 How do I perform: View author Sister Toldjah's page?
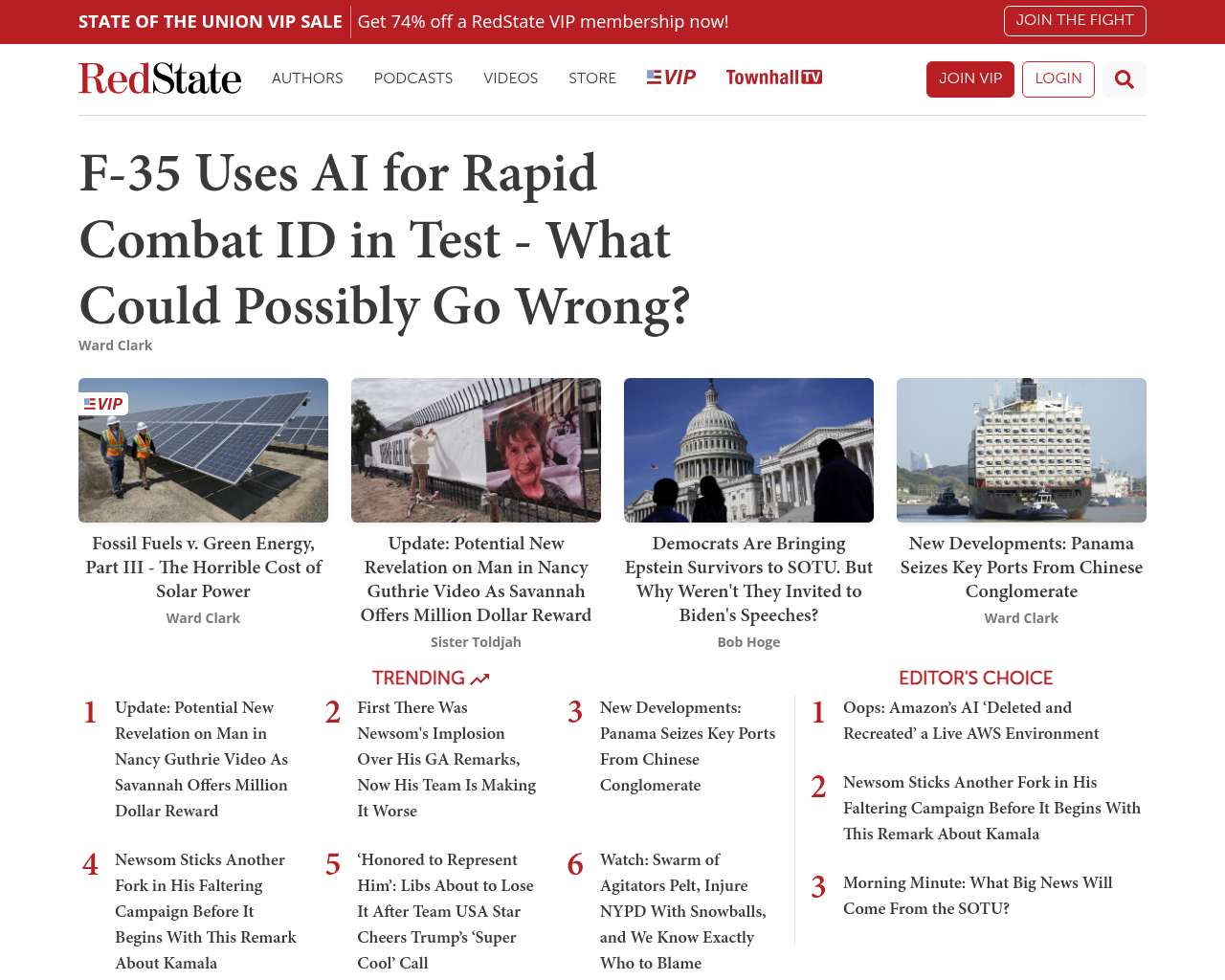(x=476, y=642)
